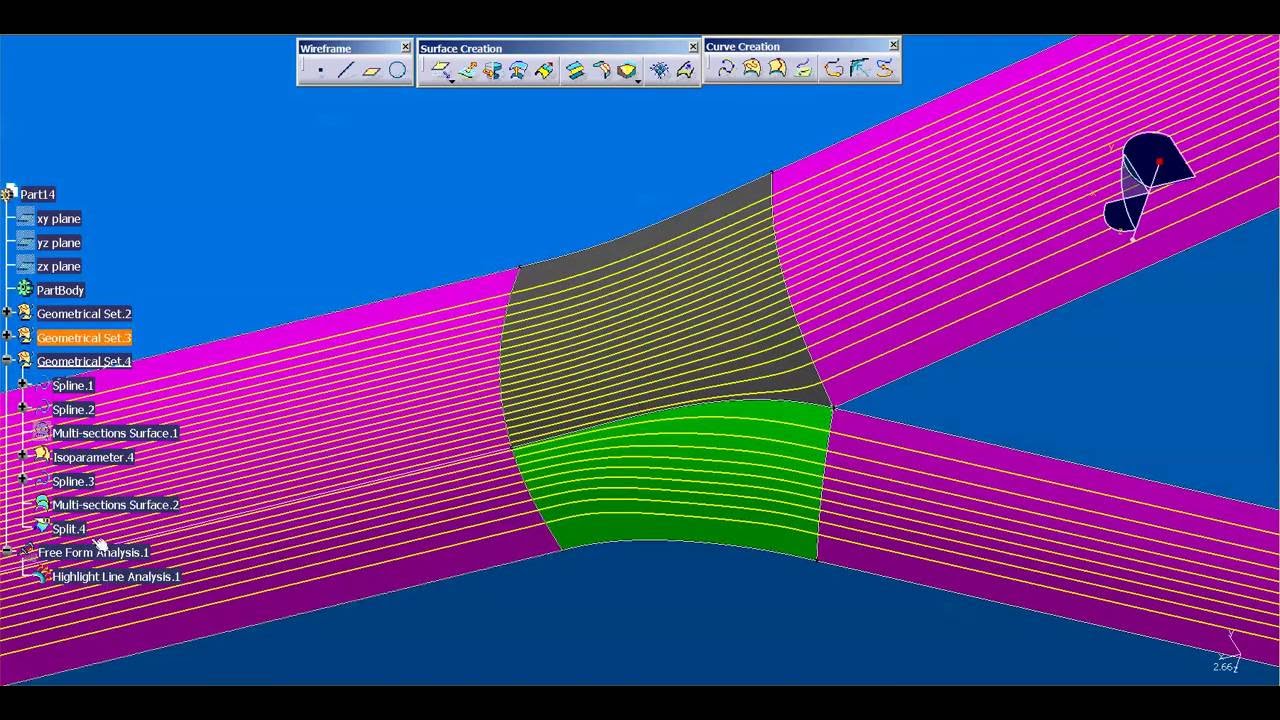1280x720 pixels.
Task: Activate the Styling Extrapolate tool
Action: 544,70
